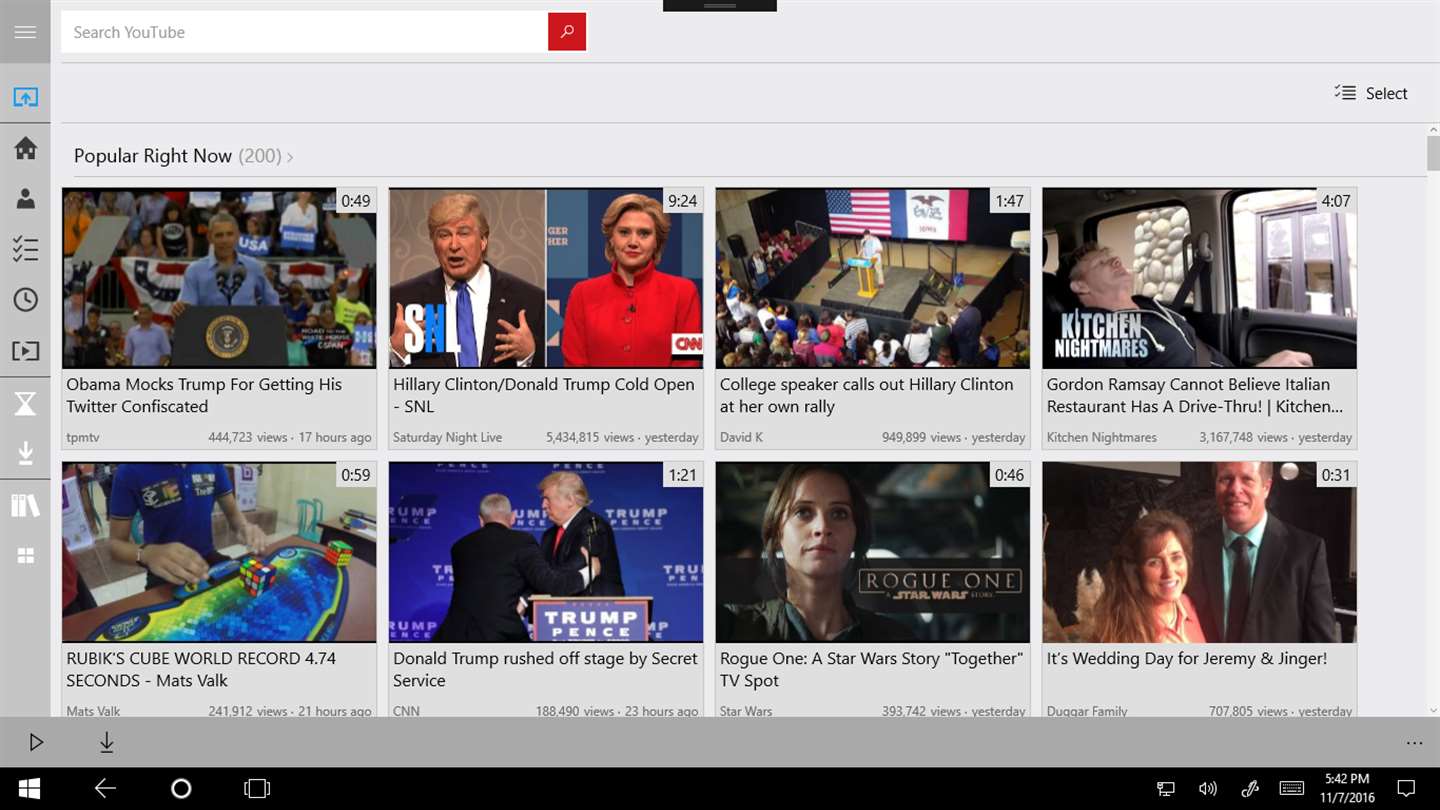Click the red search button
This screenshot has width=1440, height=810.
(x=567, y=32)
